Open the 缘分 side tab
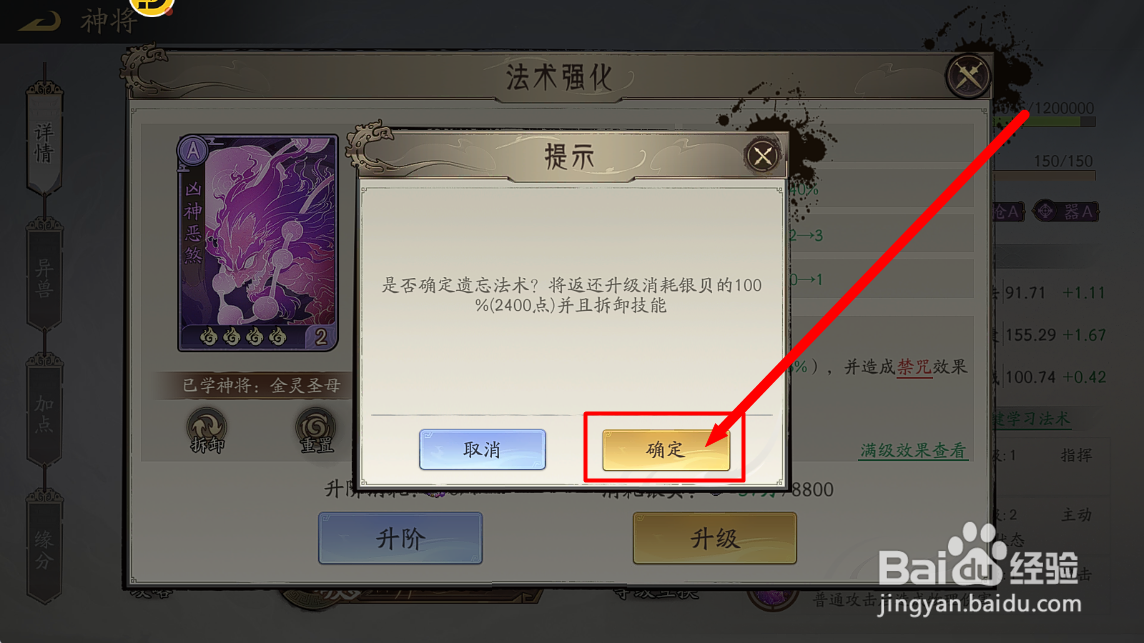Screen dimensions: 1144x643 click(44, 549)
